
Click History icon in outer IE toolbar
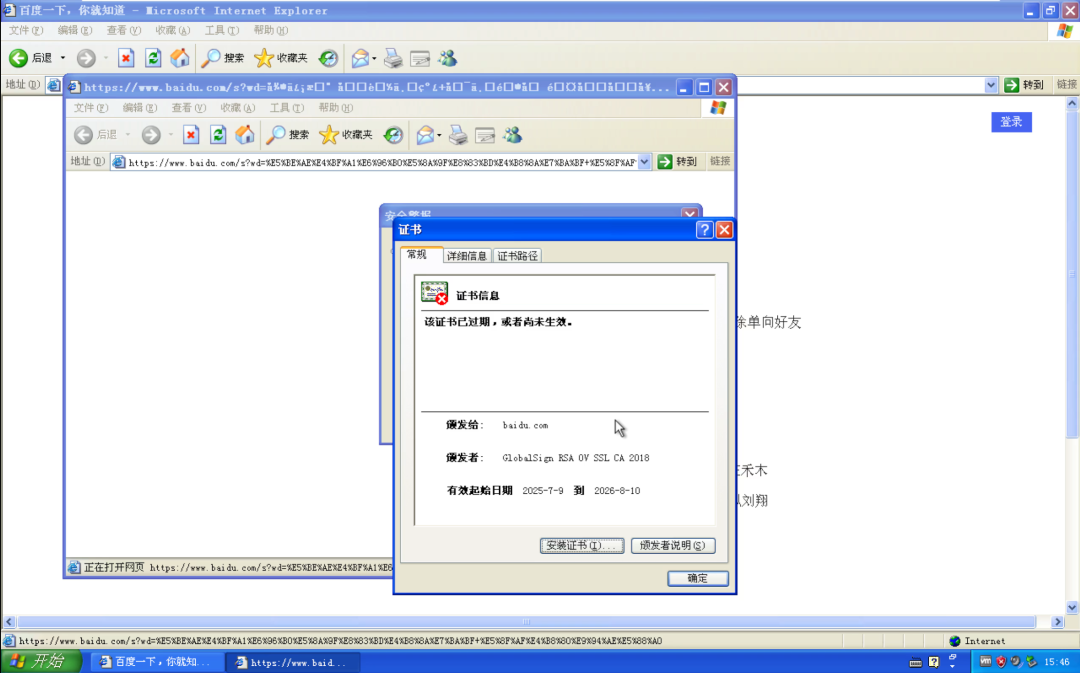pyautogui.click(x=328, y=58)
